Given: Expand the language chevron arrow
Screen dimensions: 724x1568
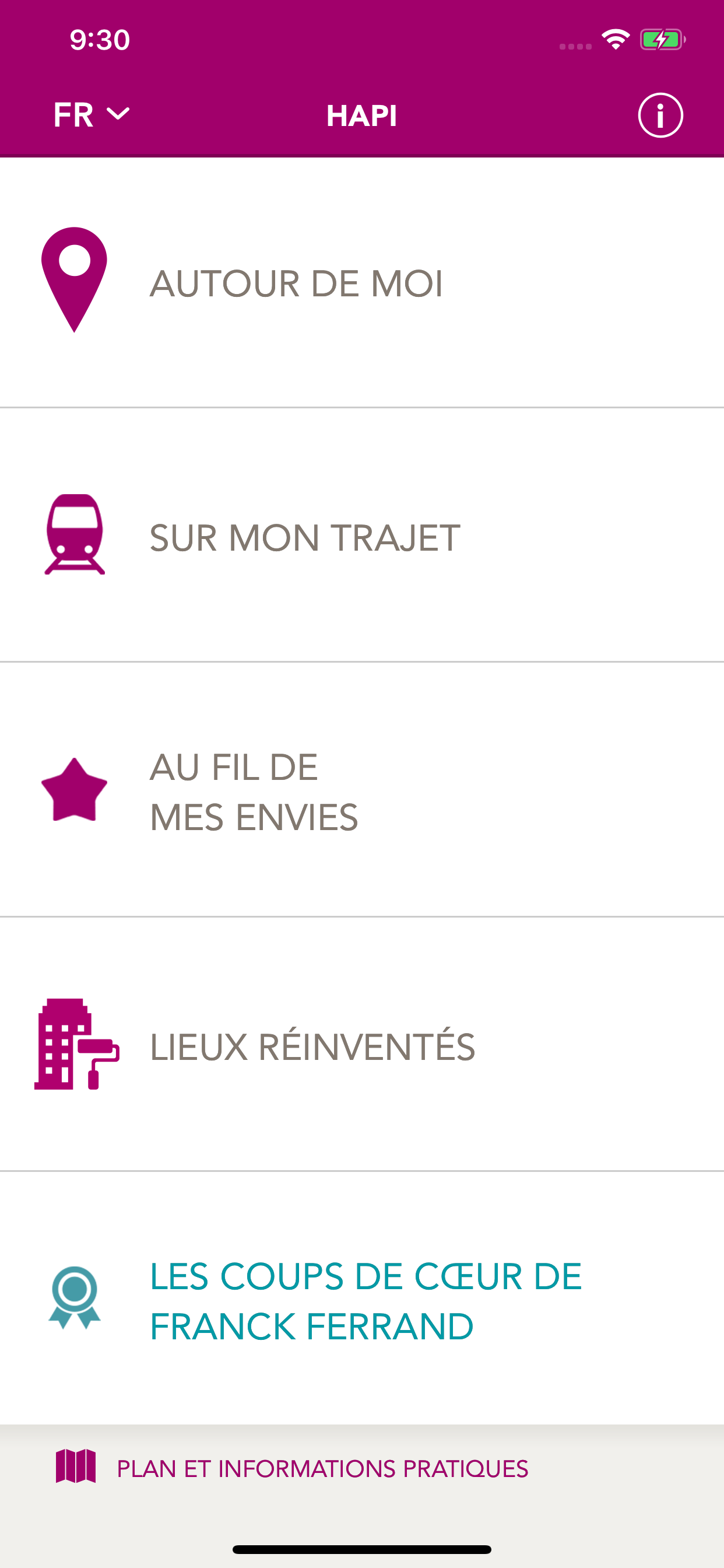Looking at the screenshot, I should [x=118, y=114].
